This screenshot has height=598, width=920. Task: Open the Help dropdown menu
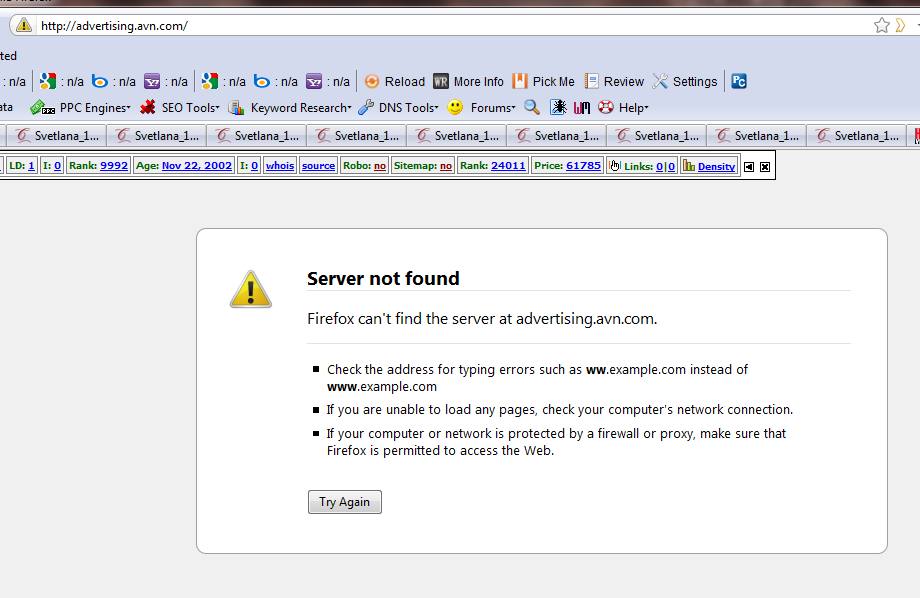(623, 107)
